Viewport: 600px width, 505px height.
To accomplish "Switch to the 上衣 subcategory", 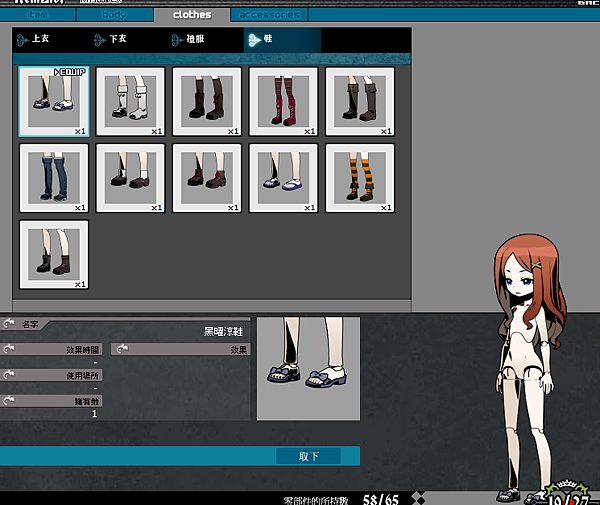I will click(x=40, y=40).
